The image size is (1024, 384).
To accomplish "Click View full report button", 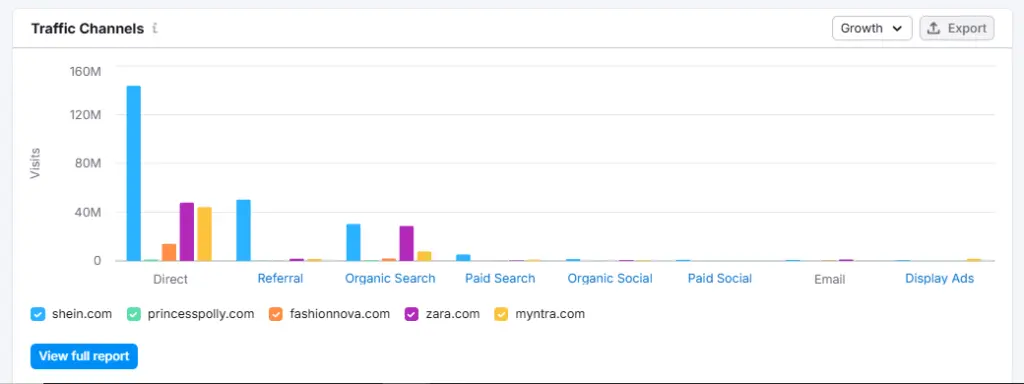I will [x=84, y=357].
